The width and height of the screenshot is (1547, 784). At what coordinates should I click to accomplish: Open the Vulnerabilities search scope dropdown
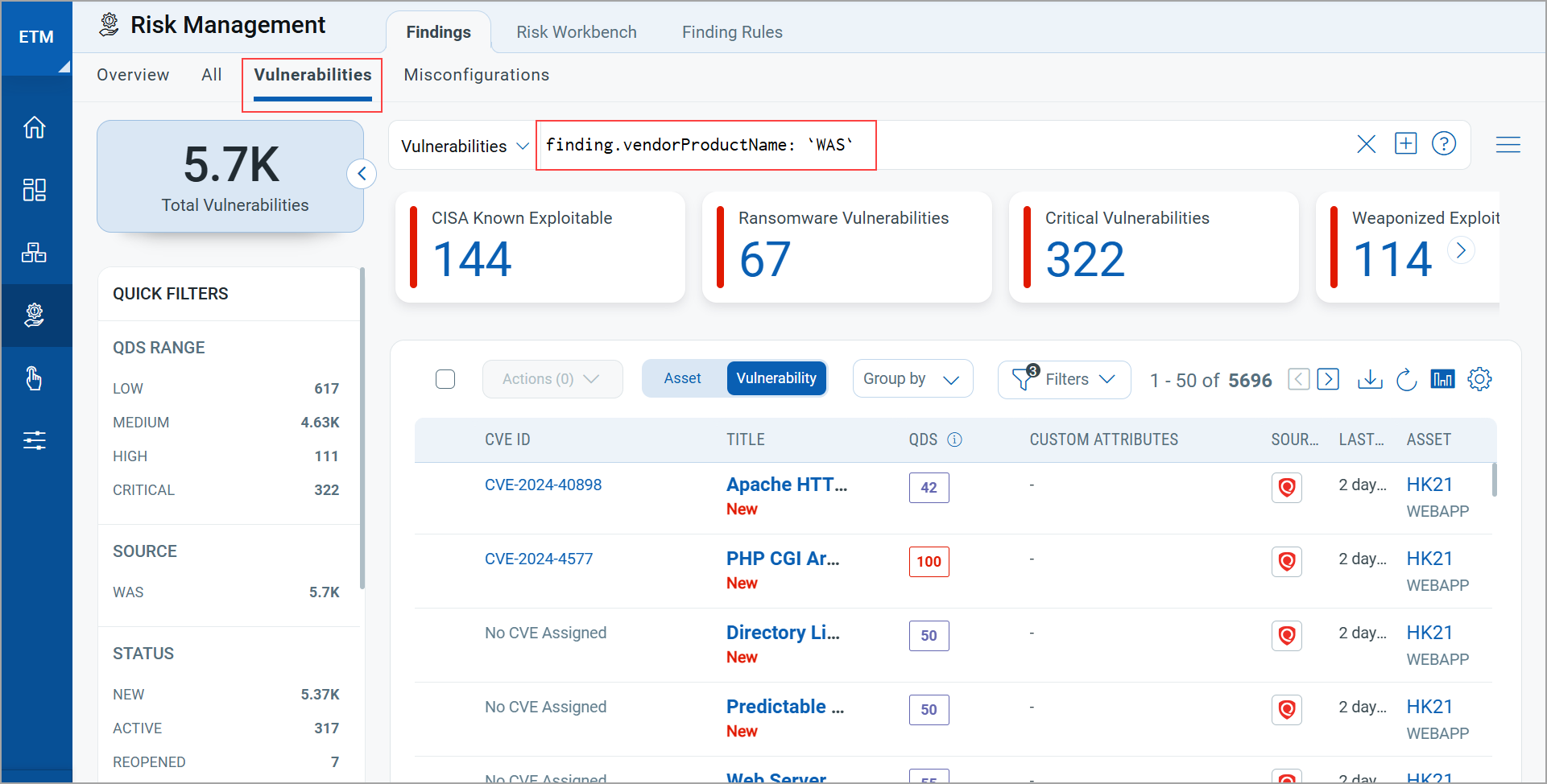coord(464,146)
